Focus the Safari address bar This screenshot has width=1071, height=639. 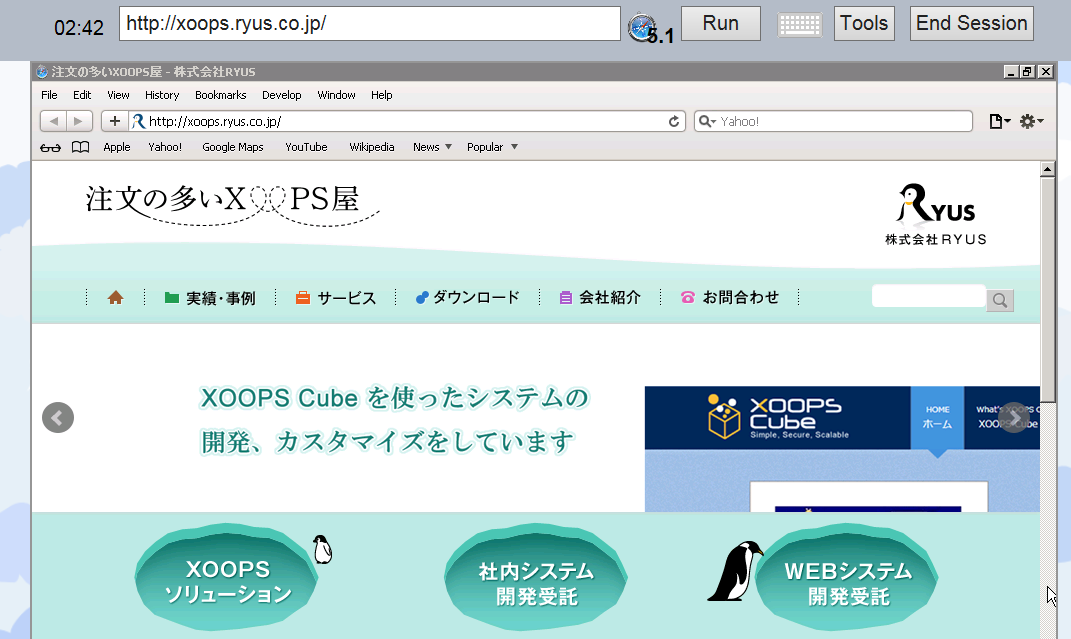tap(406, 122)
